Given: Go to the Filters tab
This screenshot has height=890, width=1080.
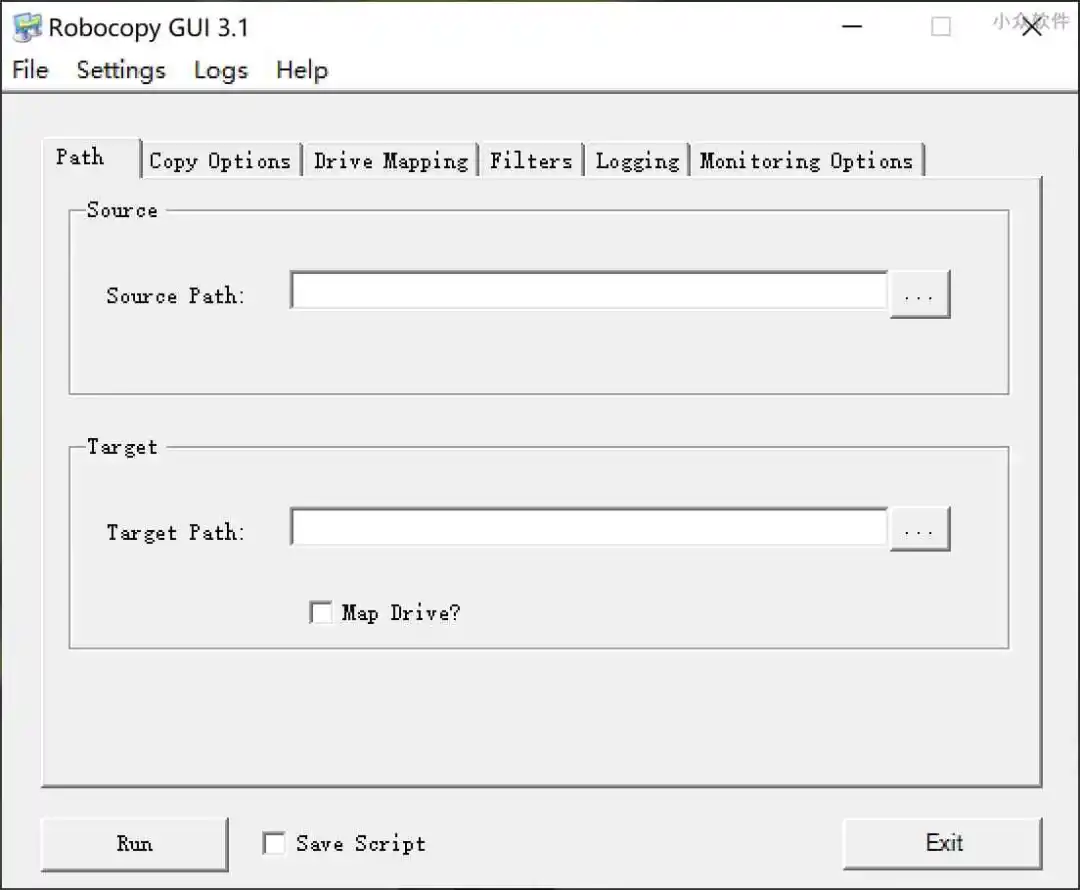Looking at the screenshot, I should pyautogui.click(x=531, y=161).
